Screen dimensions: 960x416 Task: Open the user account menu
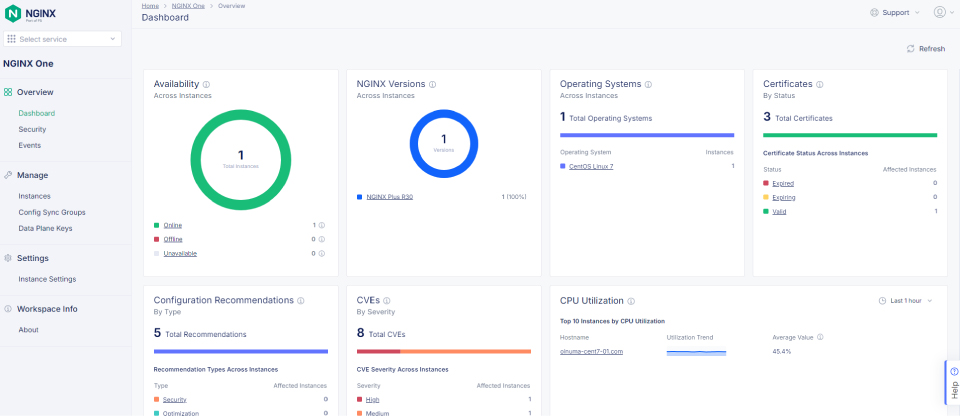(x=943, y=12)
